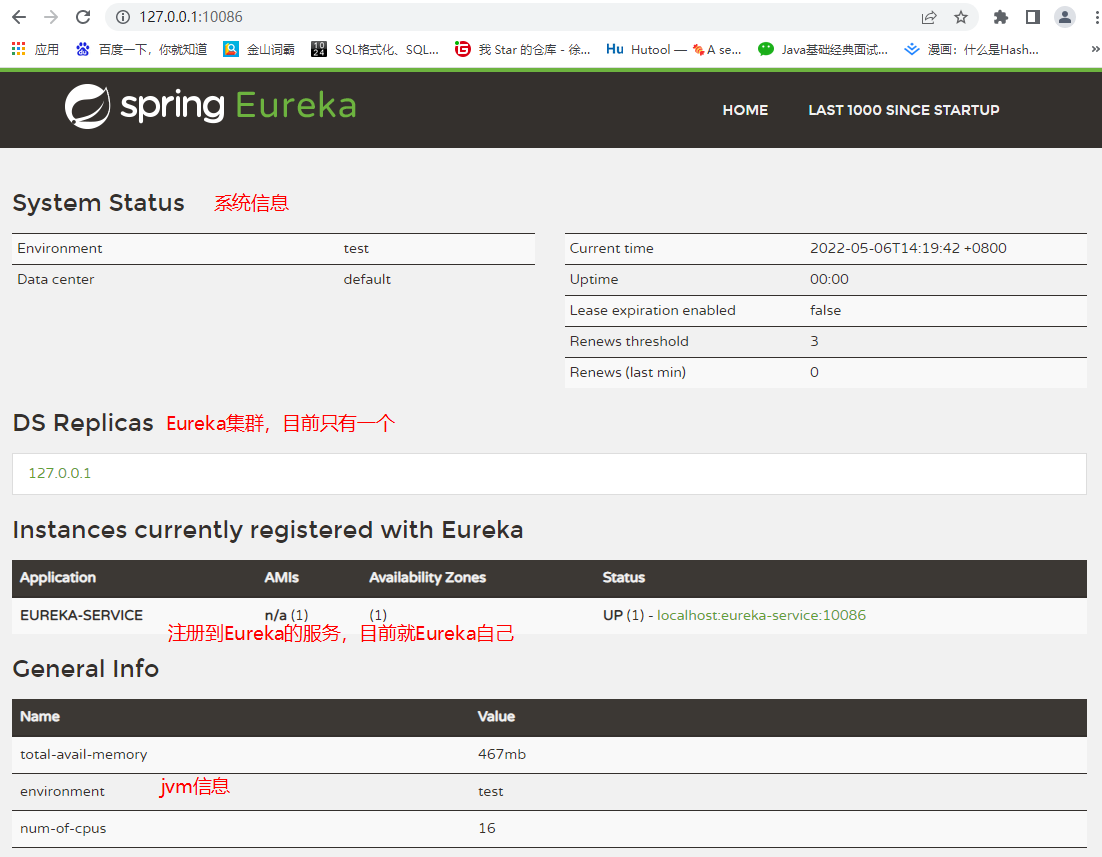Click the browser forward arrow

(x=51, y=17)
